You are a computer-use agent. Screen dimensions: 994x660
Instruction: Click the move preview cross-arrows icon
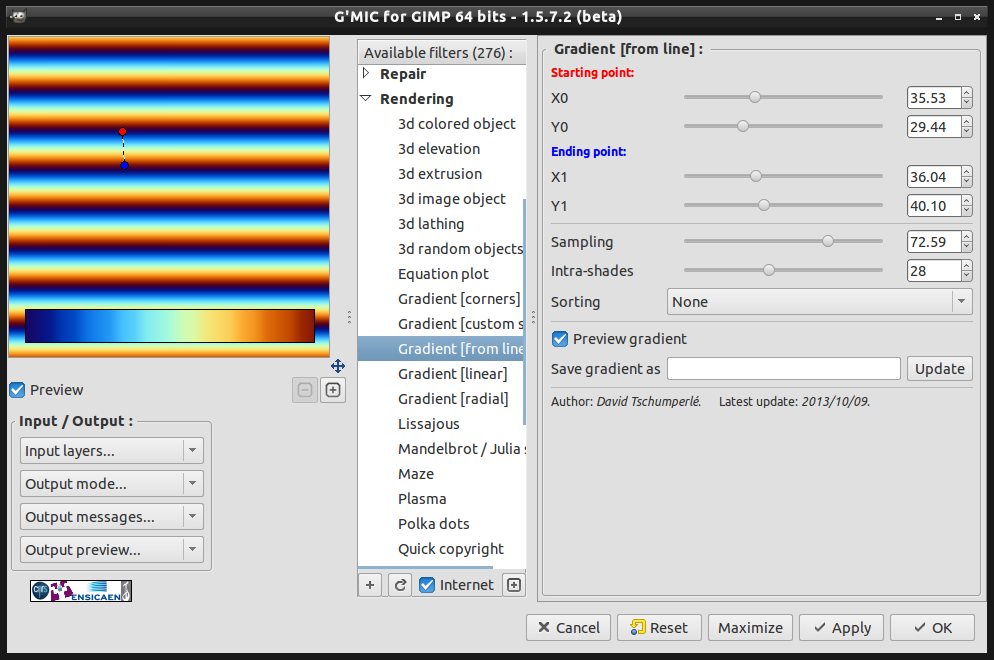pyautogui.click(x=338, y=366)
